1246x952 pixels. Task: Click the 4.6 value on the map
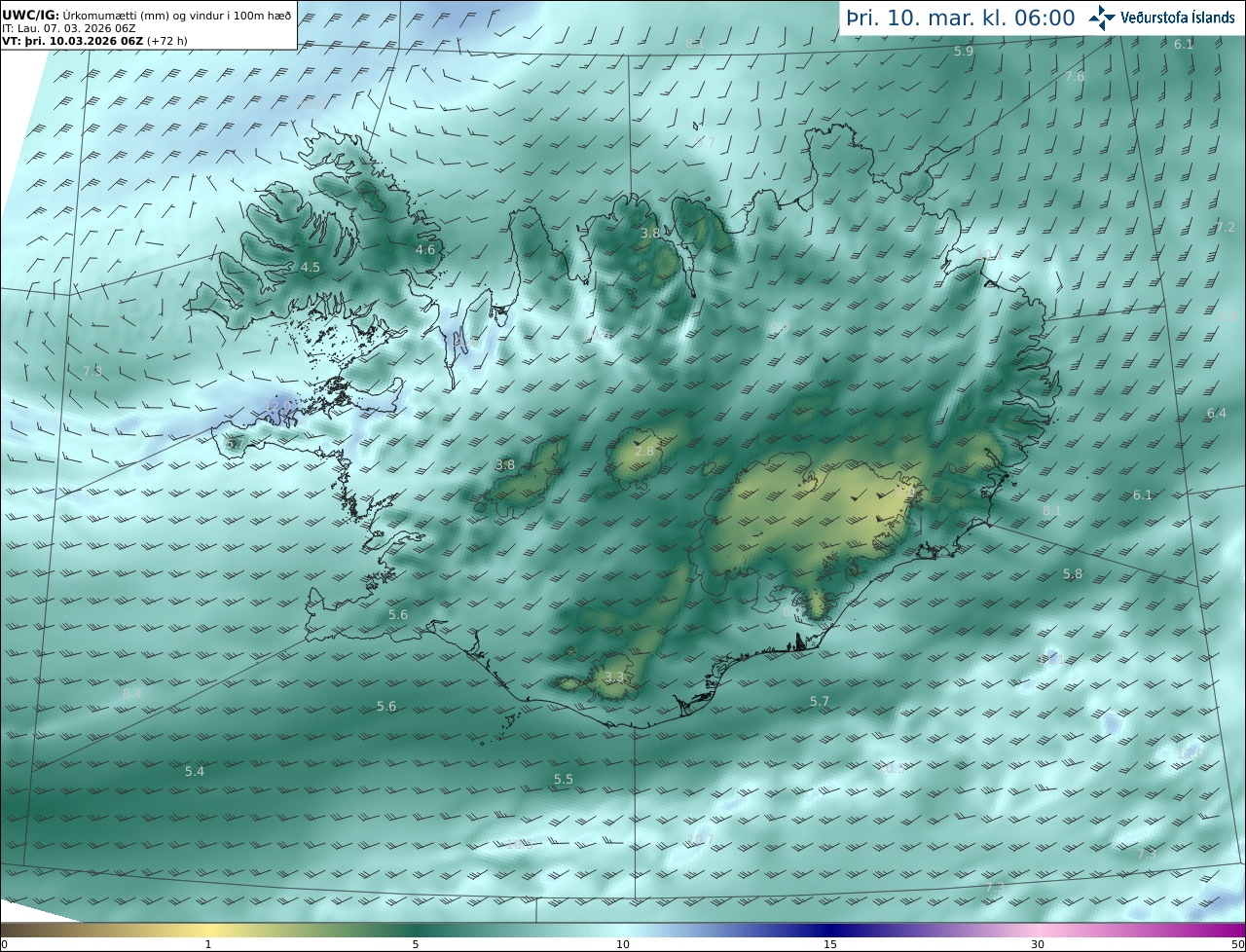click(425, 250)
